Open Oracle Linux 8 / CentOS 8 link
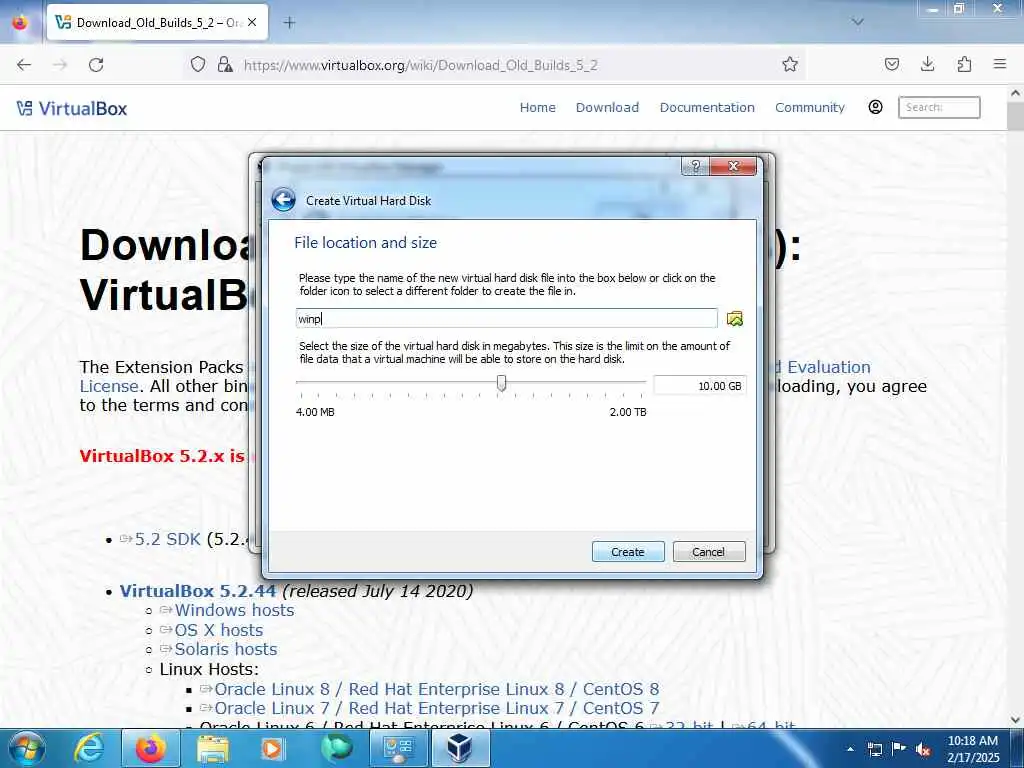The height and width of the screenshot is (768, 1024). [x=436, y=689]
